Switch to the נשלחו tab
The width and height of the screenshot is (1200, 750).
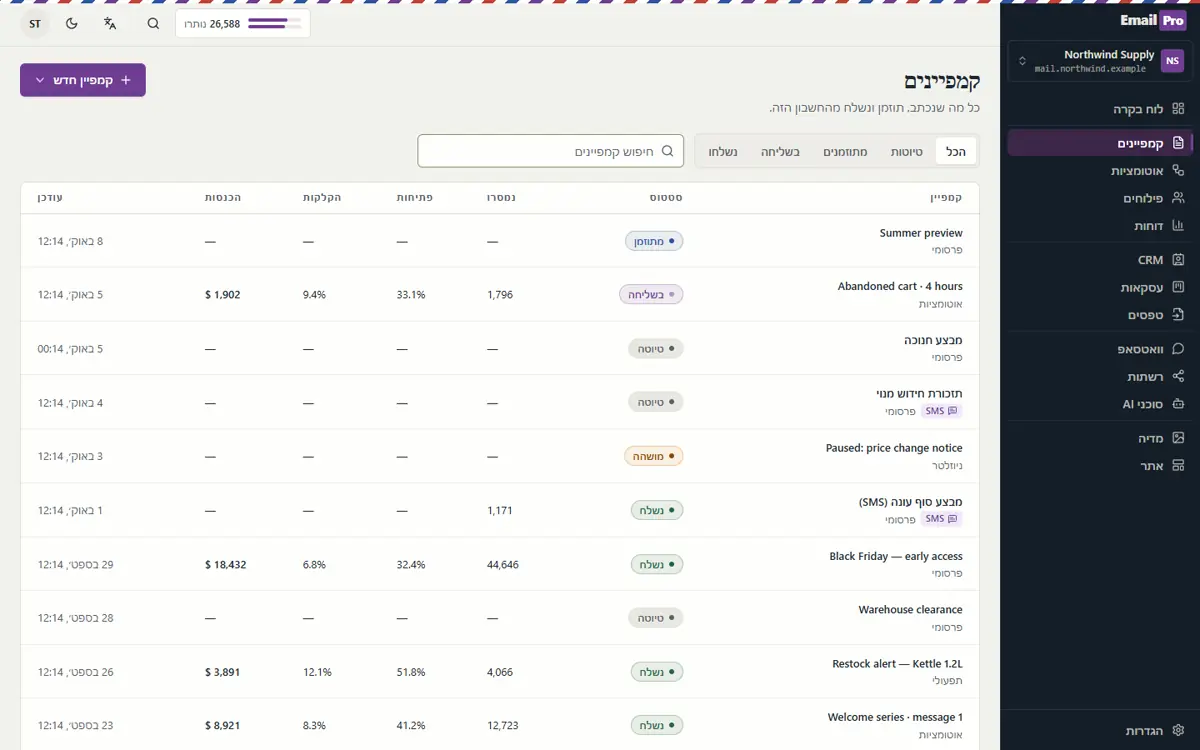(723, 152)
